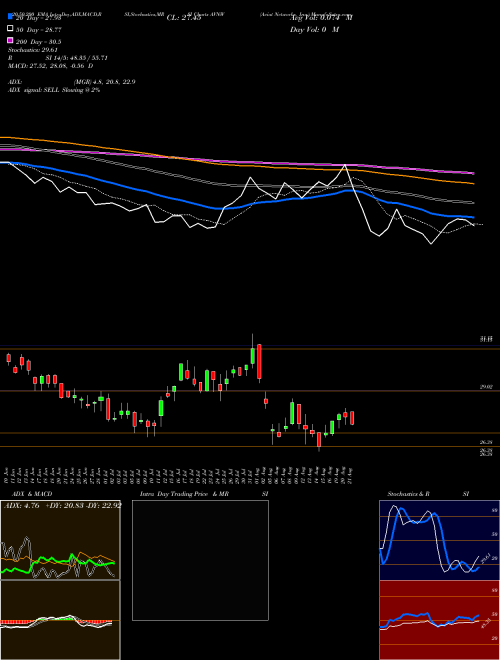
Task: Click the 'Day Vol: 0 M' label
Action: [314, 29]
